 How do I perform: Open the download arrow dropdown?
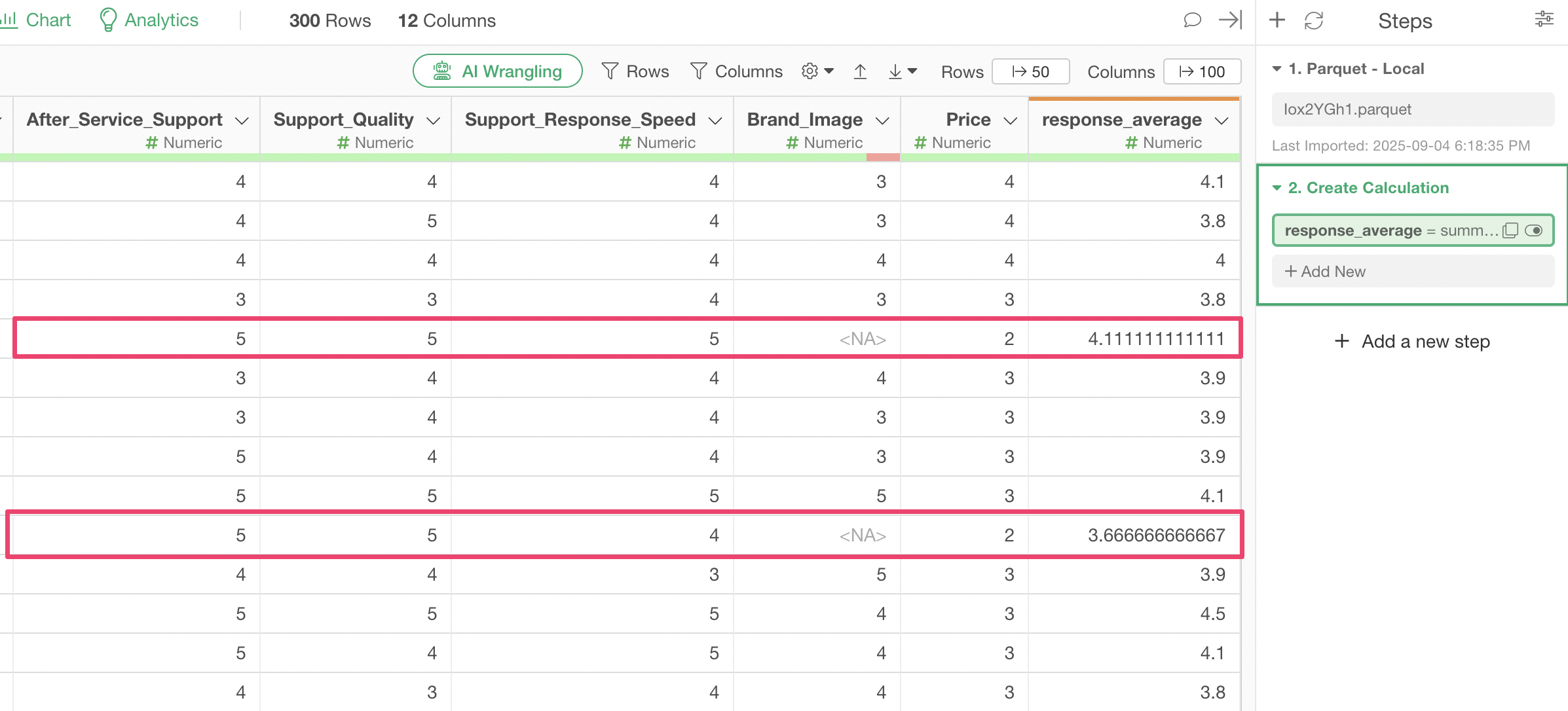[902, 71]
